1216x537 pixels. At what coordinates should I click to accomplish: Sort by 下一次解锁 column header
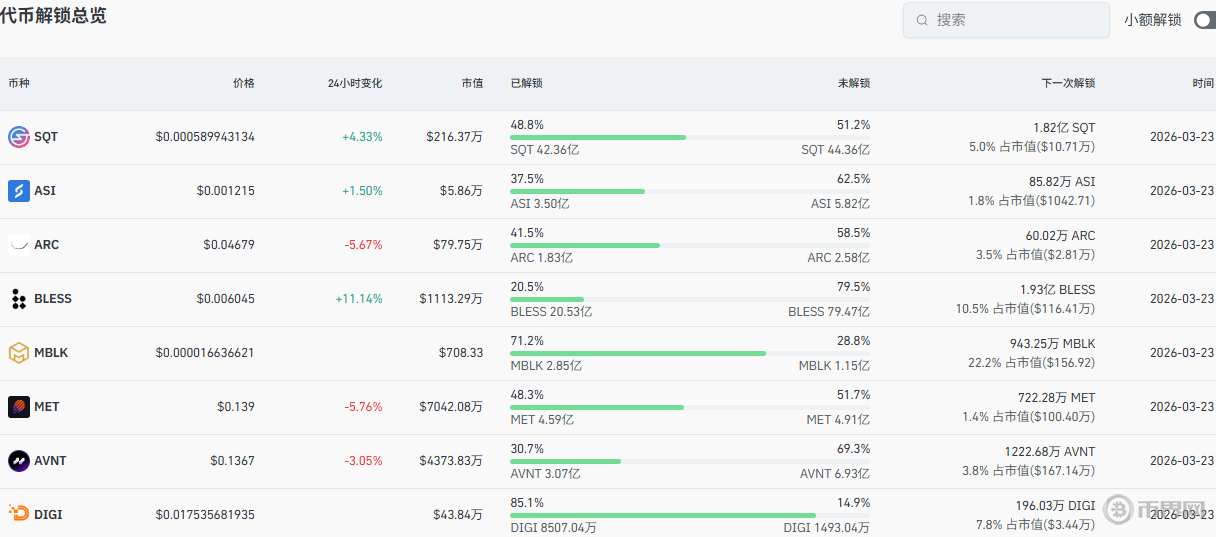tap(1067, 83)
